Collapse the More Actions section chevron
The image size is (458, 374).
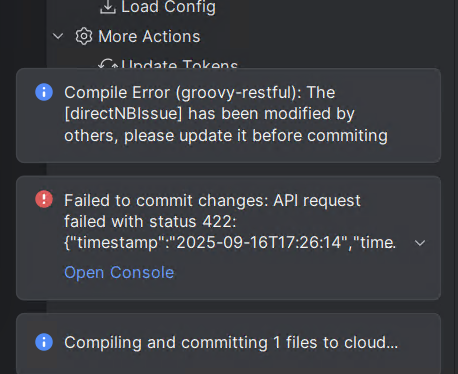[58, 36]
